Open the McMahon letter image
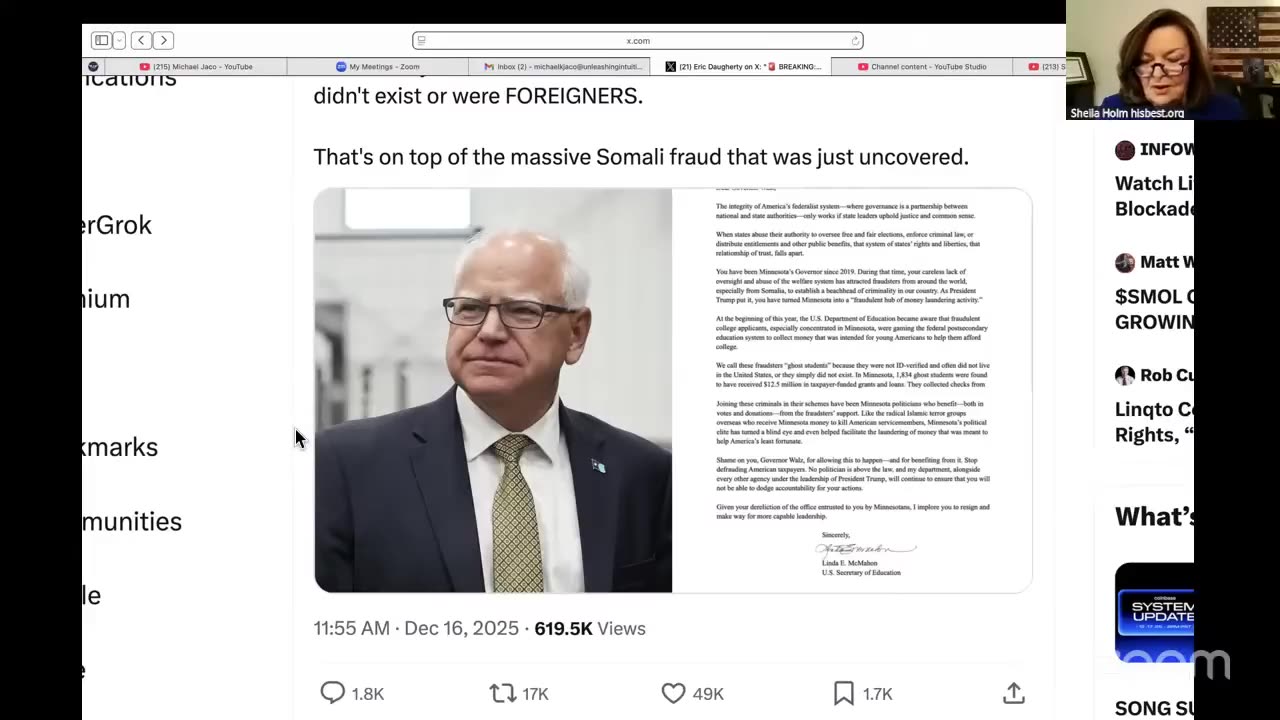 click(x=852, y=390)
